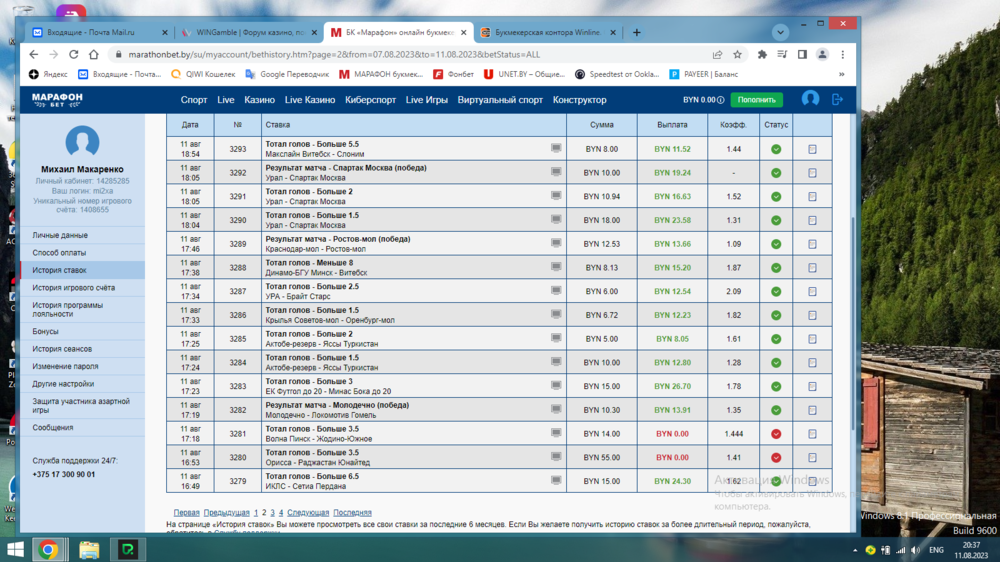
Task: Open the user profile icon in Marathon header
Action: [x=810, y=99]
